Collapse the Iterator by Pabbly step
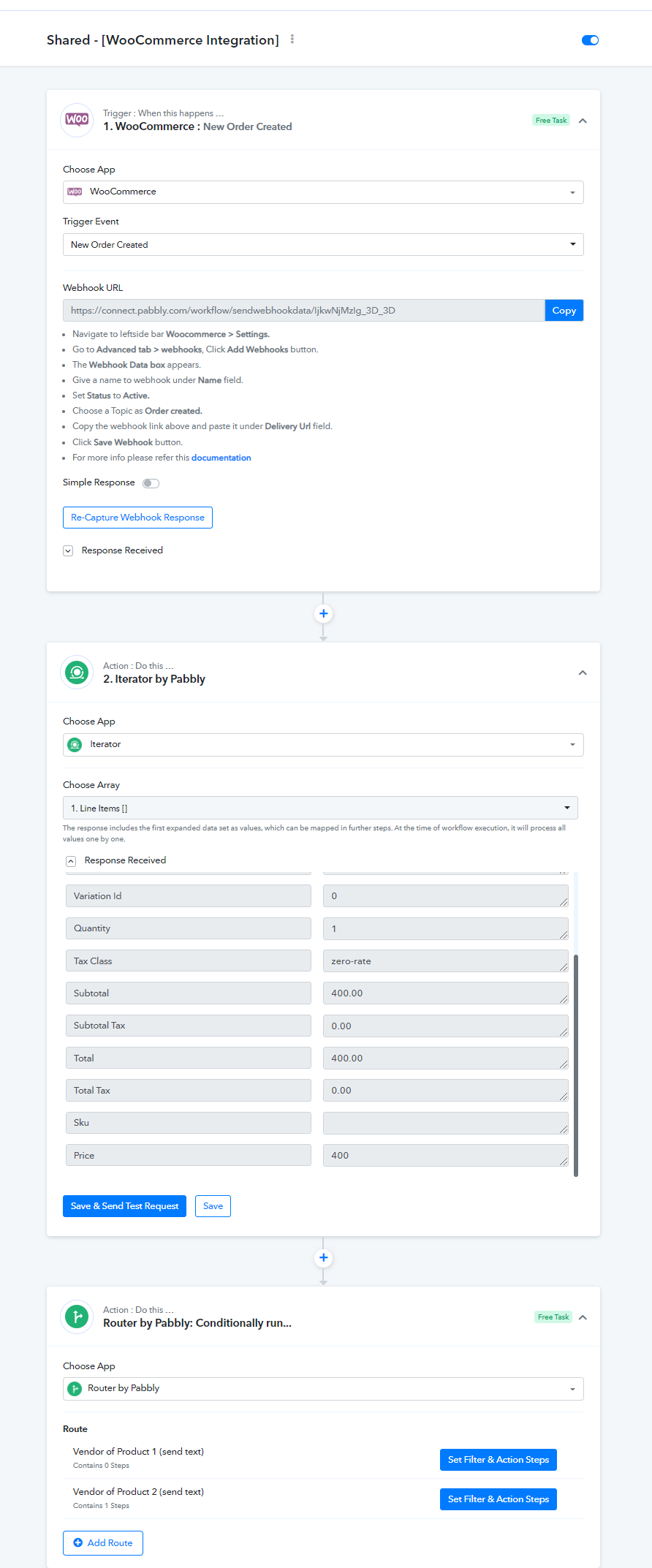The image size is (652, 1568). click(x=583, y=673)
